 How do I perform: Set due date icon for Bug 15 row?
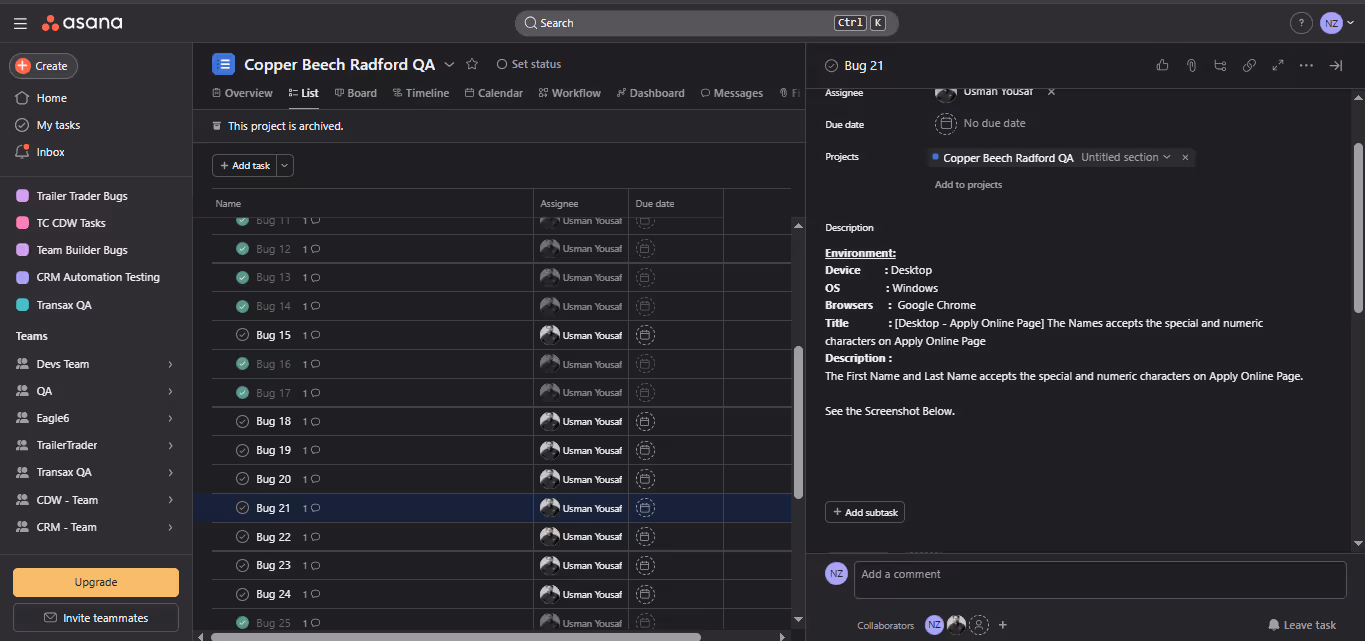coord(645,335)
